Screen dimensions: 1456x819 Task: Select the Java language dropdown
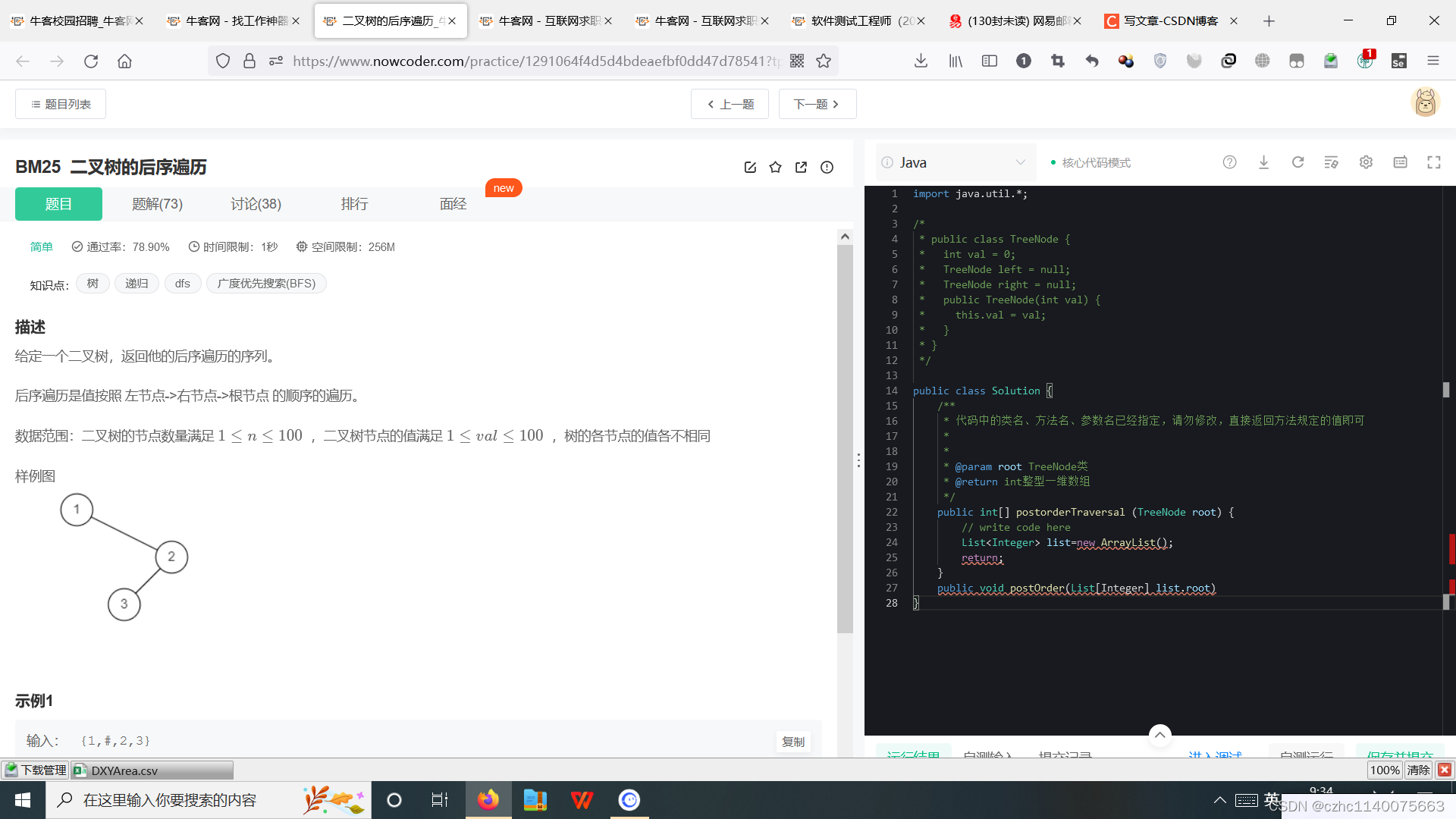click(955, 162)
